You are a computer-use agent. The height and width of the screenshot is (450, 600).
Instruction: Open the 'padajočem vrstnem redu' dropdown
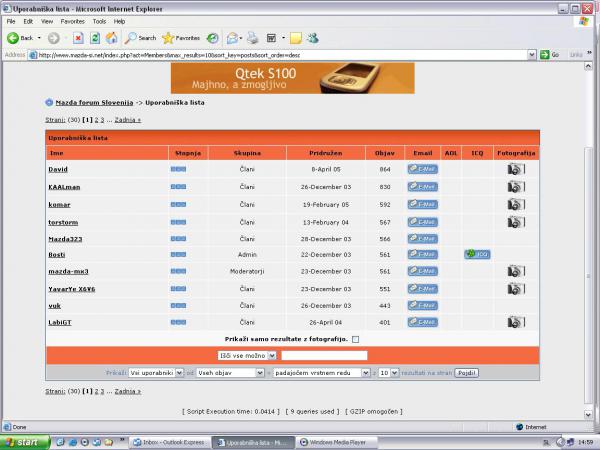point(321,373)
